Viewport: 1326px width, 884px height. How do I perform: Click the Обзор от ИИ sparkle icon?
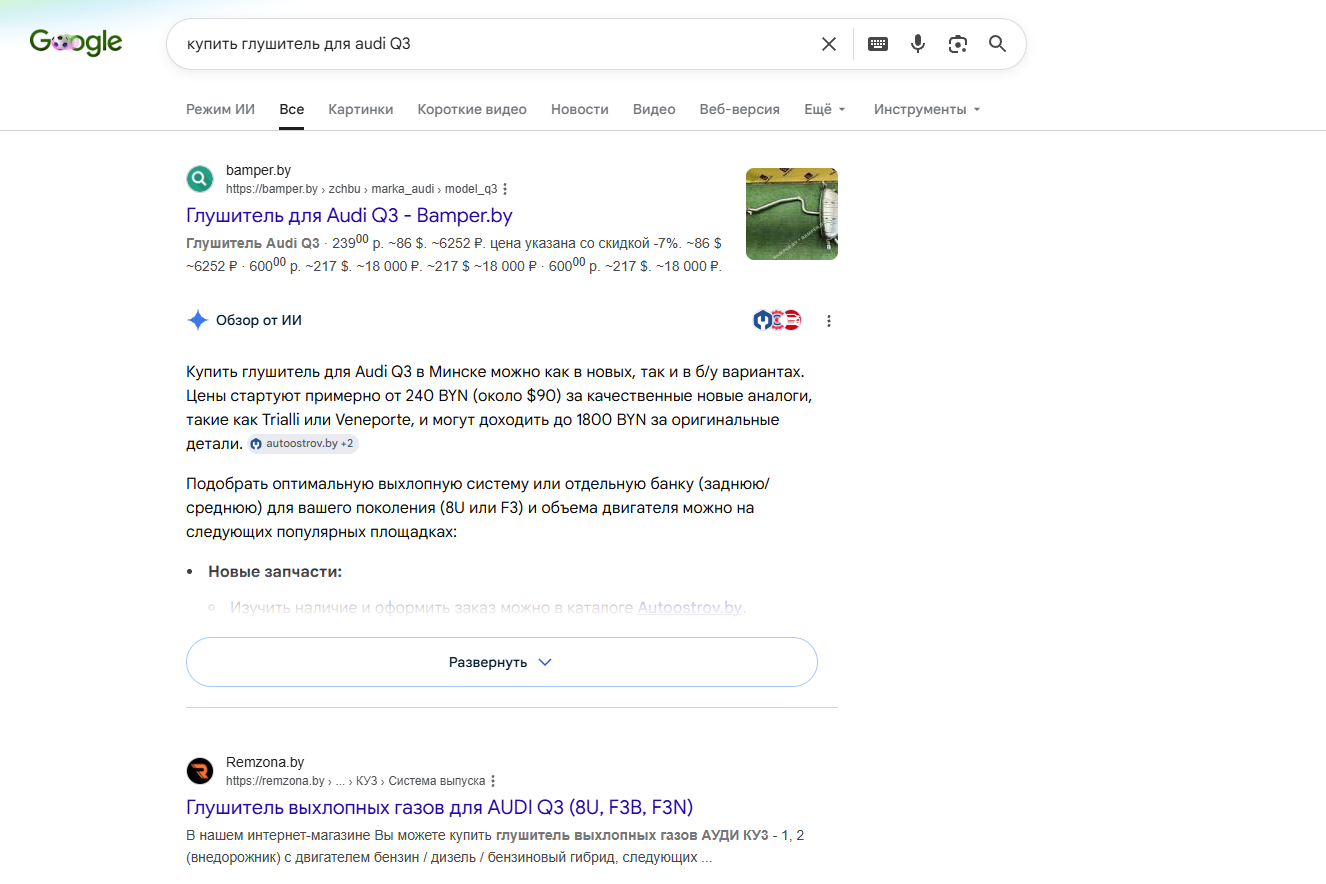coord(198,320)
